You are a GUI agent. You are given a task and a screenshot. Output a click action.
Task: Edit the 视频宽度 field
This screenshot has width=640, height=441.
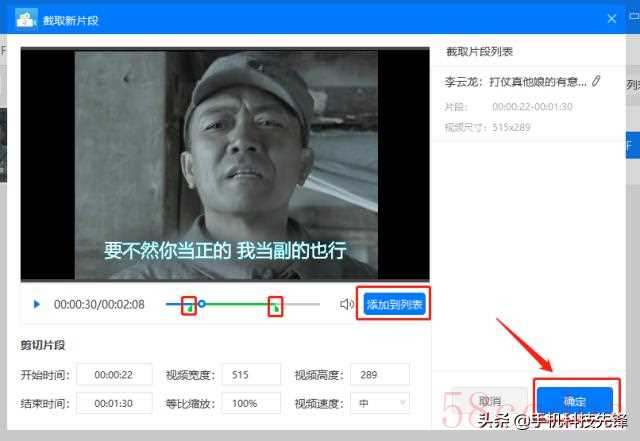[x=251, y=374]
